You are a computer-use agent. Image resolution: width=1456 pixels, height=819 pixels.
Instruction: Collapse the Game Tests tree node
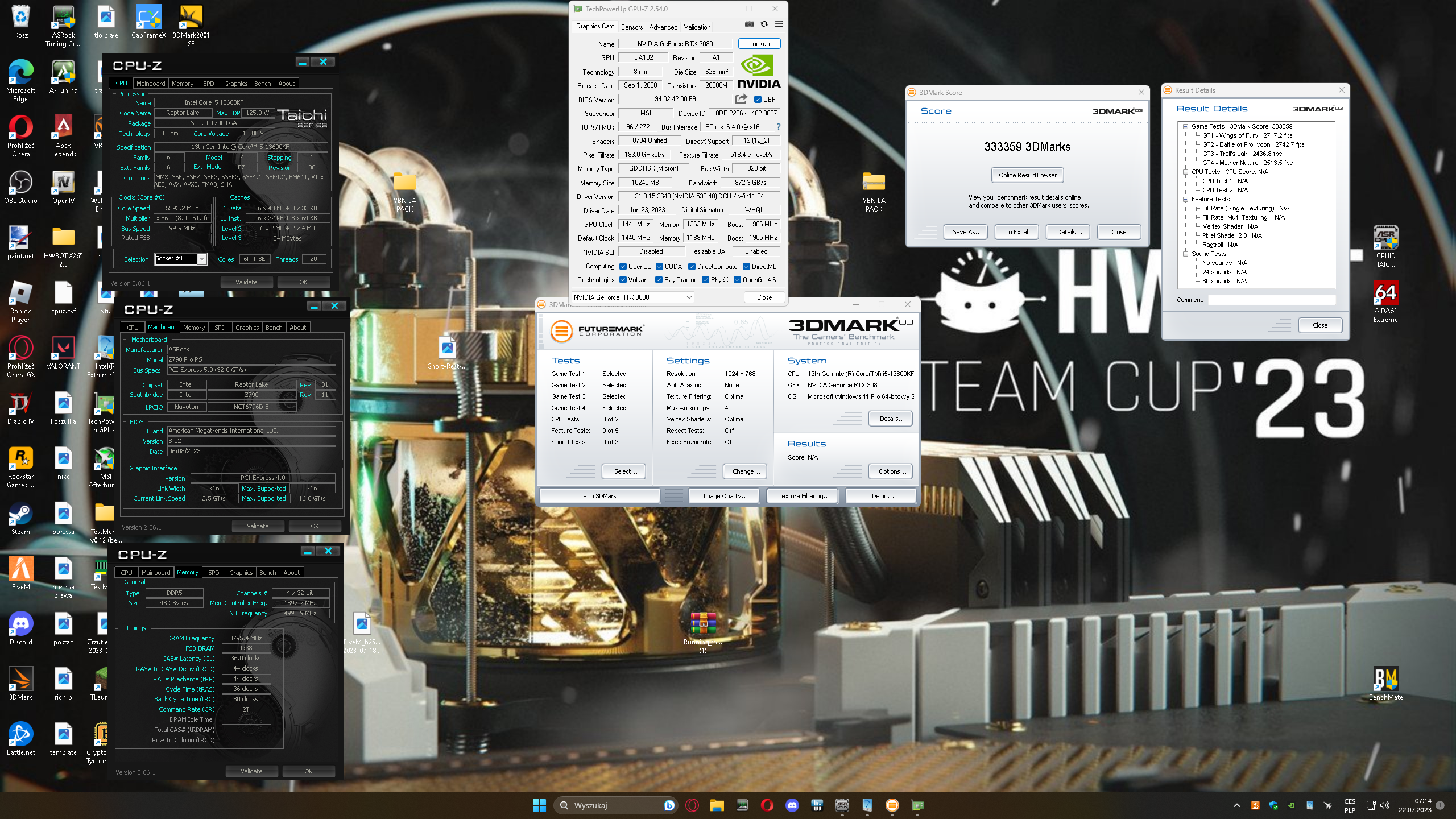point(1186,126)
